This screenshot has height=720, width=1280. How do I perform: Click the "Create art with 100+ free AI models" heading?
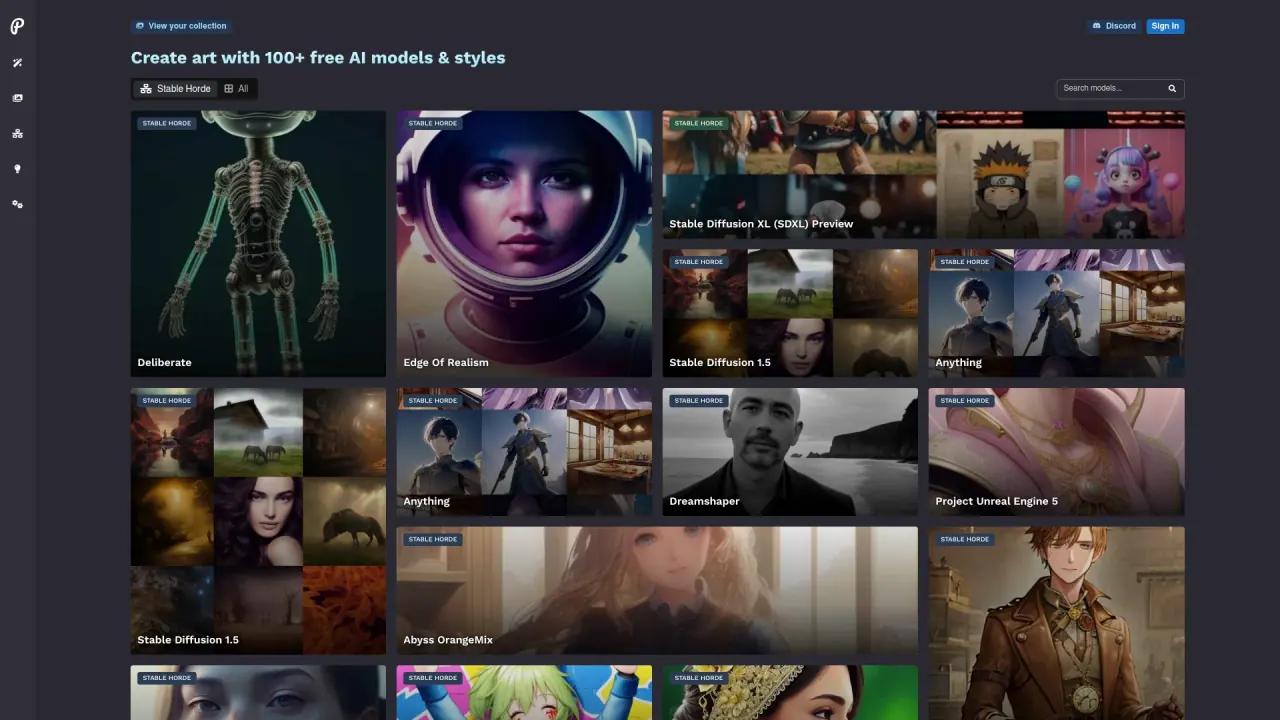click(318, 58)
